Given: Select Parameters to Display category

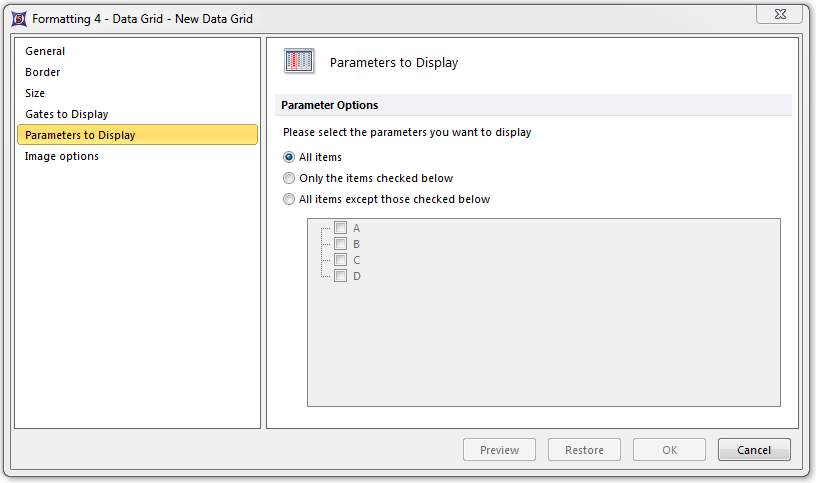Looking at the screenshot, I should (x=80, y=135).
